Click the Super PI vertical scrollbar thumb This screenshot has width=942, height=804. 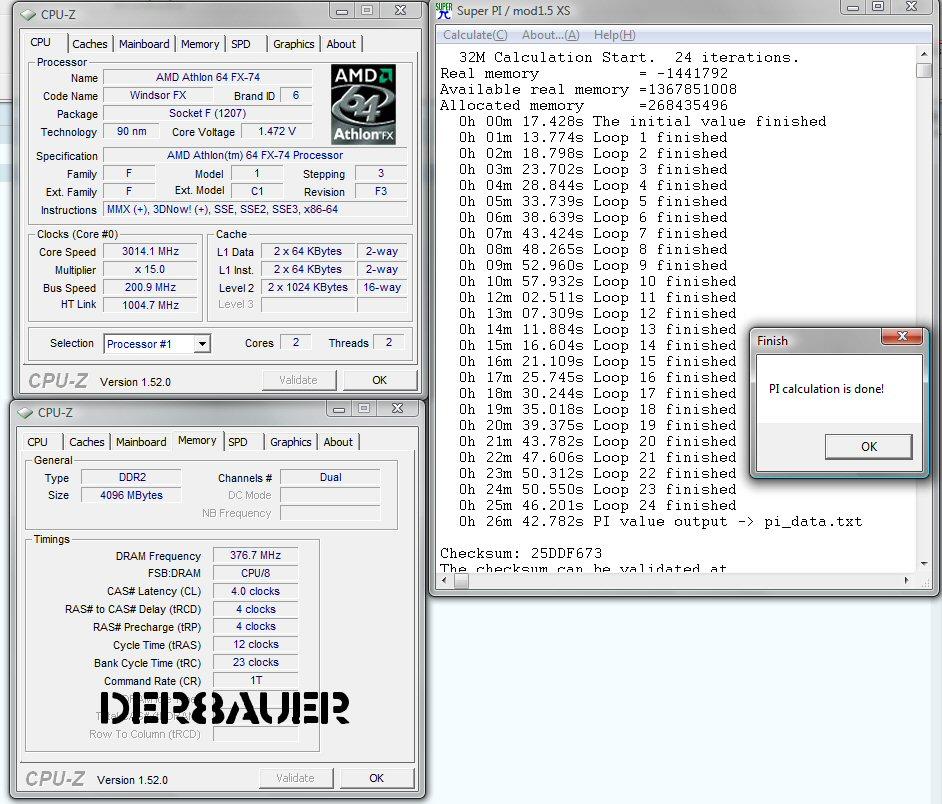pos(924,70)
